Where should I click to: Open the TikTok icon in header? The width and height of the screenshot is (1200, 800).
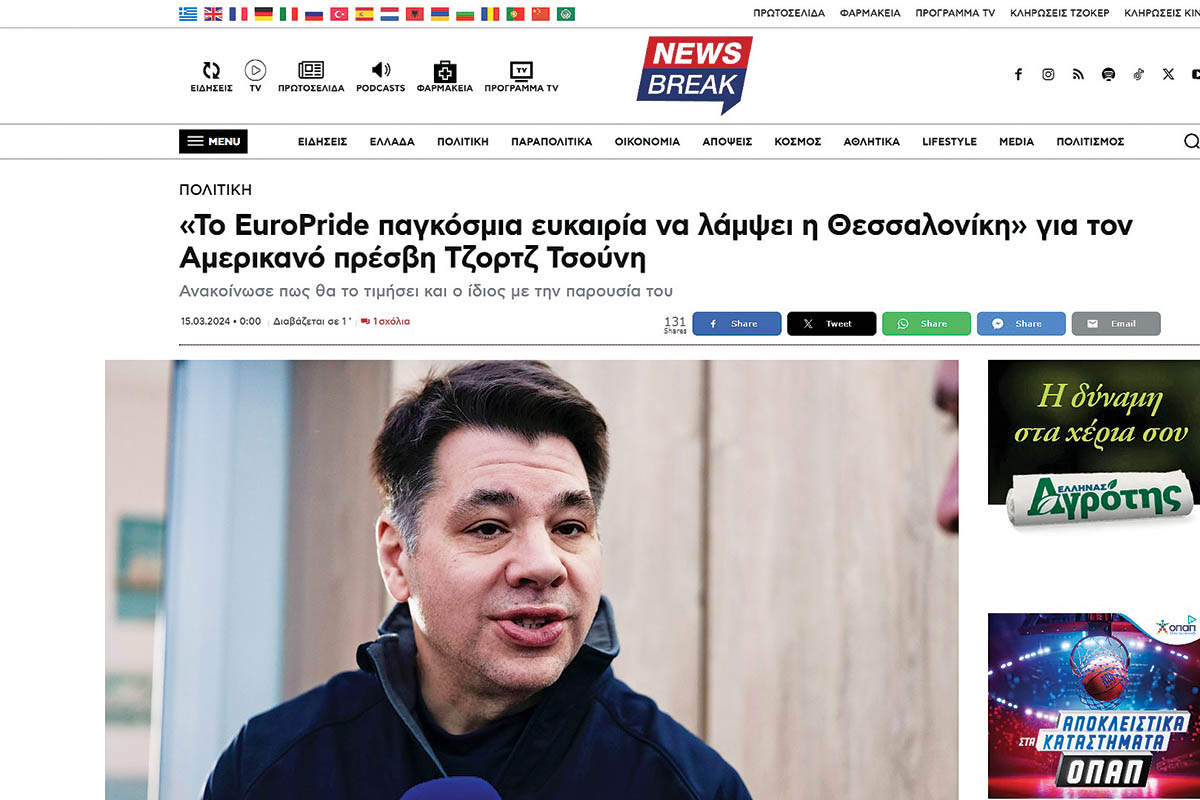(1138, 74)
